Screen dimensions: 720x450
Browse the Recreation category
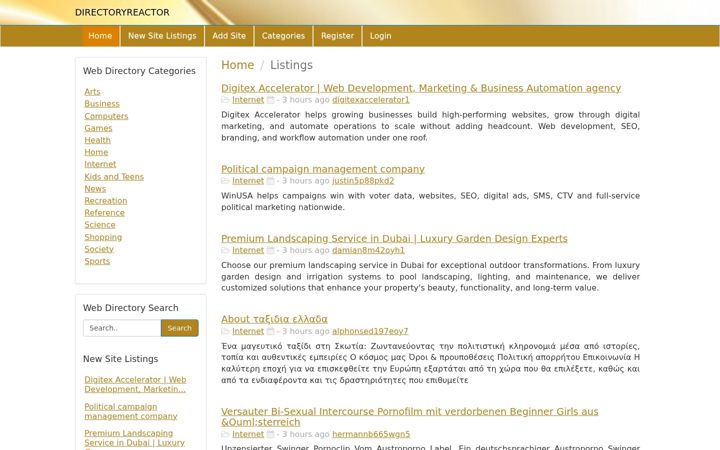pos(106,201)
